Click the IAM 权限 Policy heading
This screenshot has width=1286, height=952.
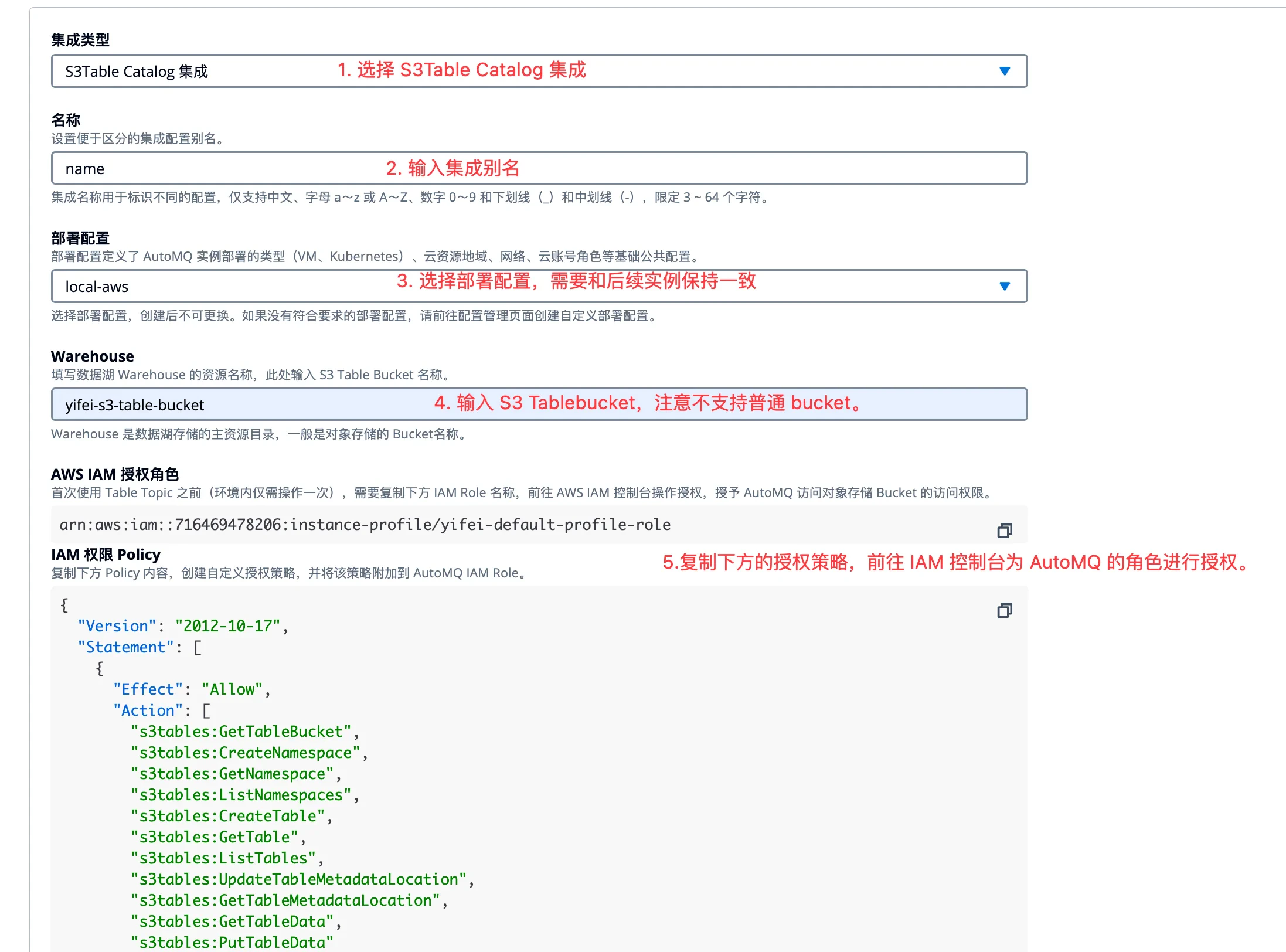(106, 554)
